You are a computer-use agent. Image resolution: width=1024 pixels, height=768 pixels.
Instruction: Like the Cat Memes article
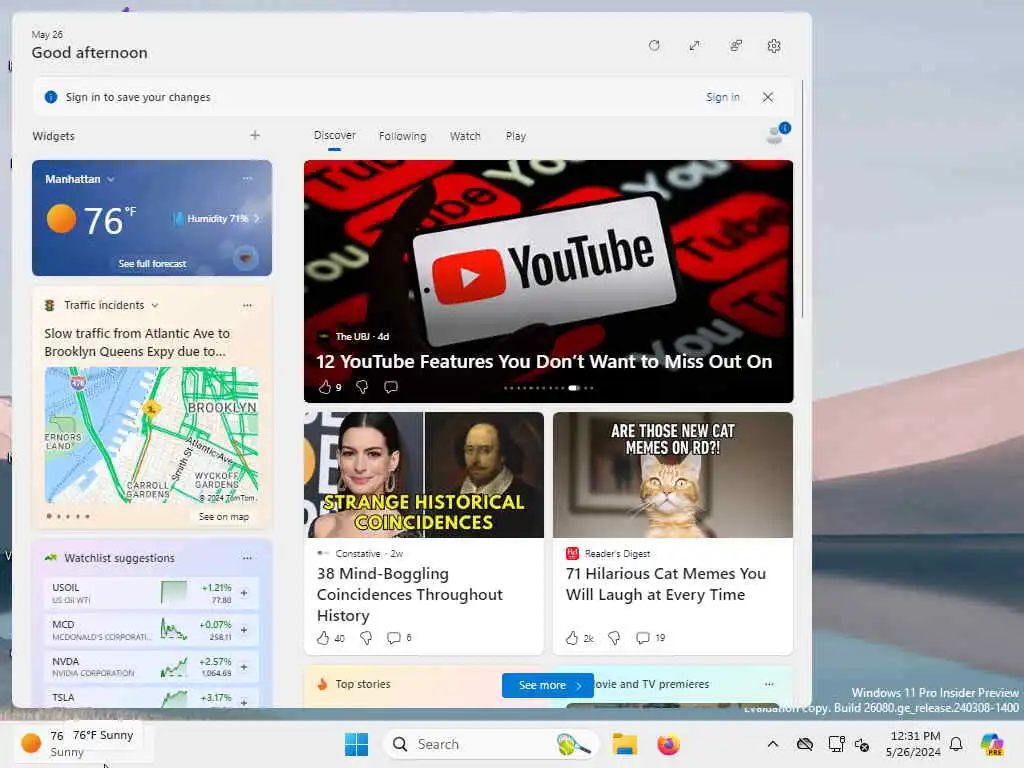pyautogui.click(x=572, y=638)
